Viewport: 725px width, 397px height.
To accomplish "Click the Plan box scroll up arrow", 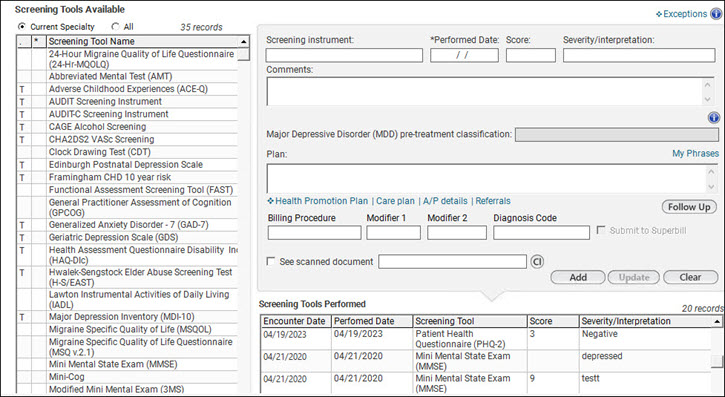I will click(x=711, y=172).
